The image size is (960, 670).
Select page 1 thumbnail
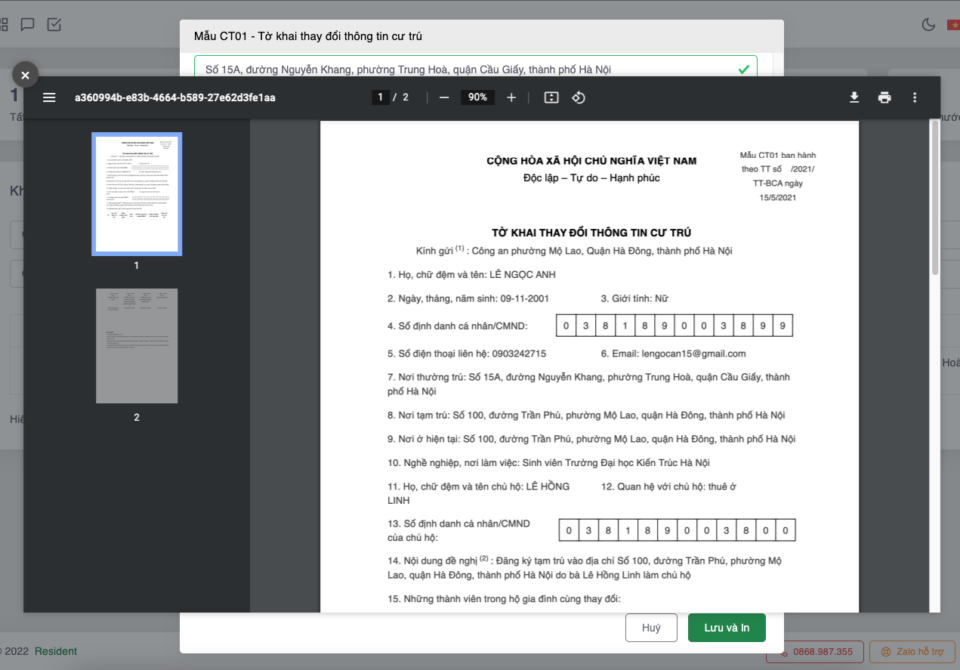click(x=136, y=194)
